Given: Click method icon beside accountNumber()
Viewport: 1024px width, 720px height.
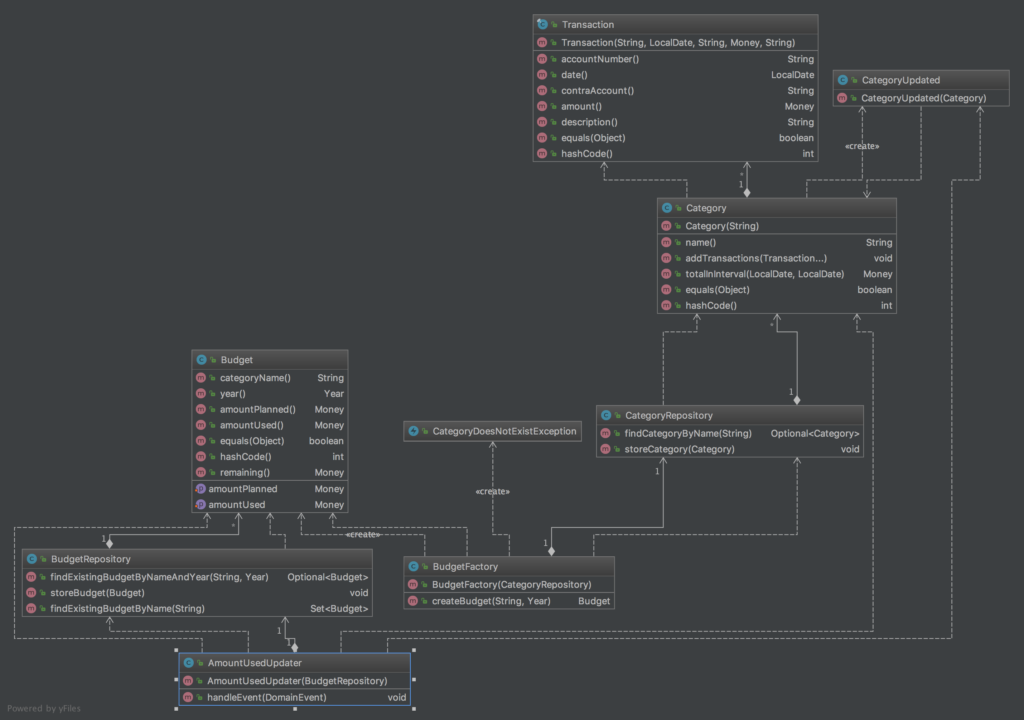Looking at the screenshot, I should (541, 59).
